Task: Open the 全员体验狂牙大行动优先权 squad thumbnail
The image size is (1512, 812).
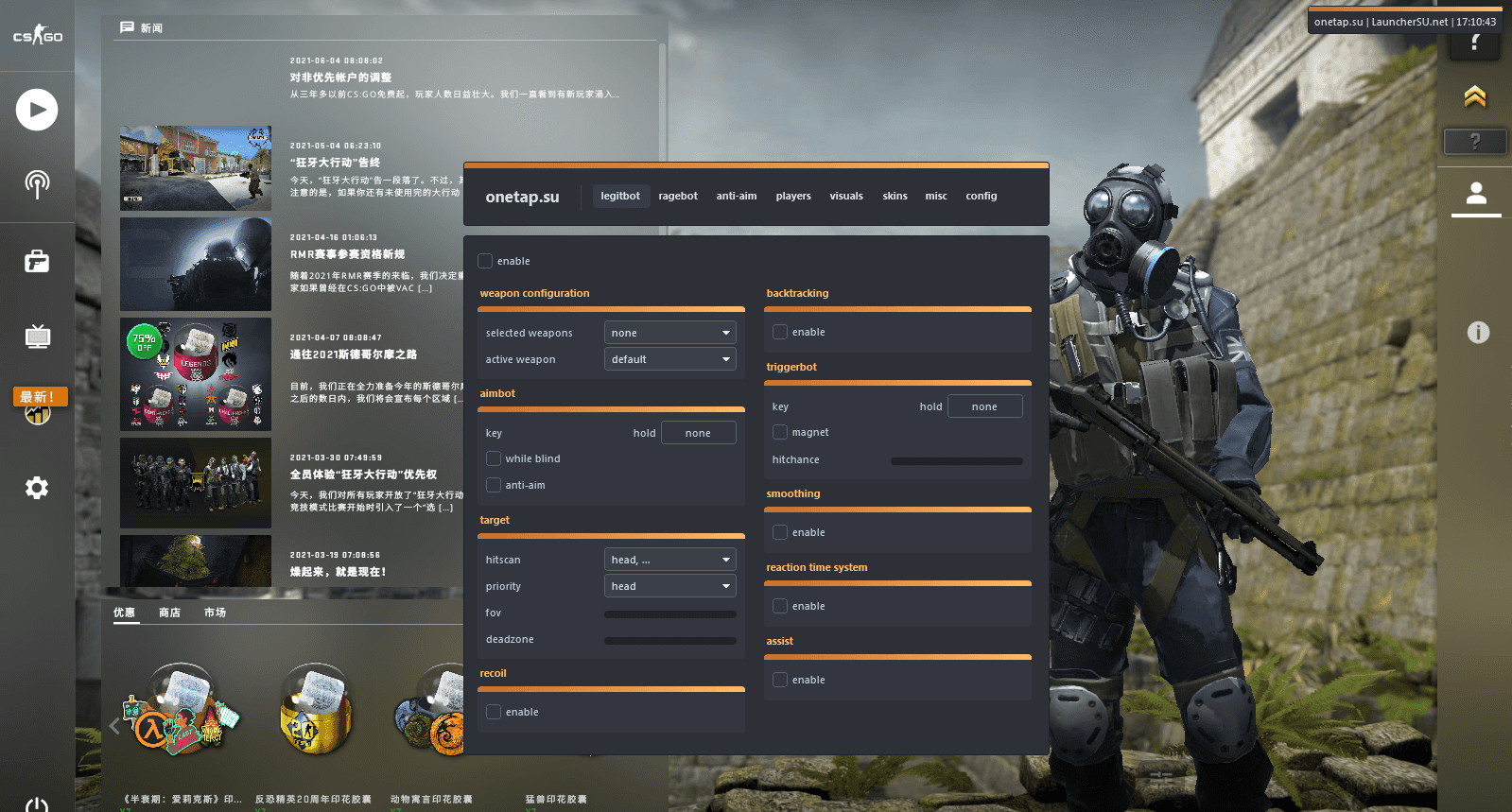Action: click(196, 482)
